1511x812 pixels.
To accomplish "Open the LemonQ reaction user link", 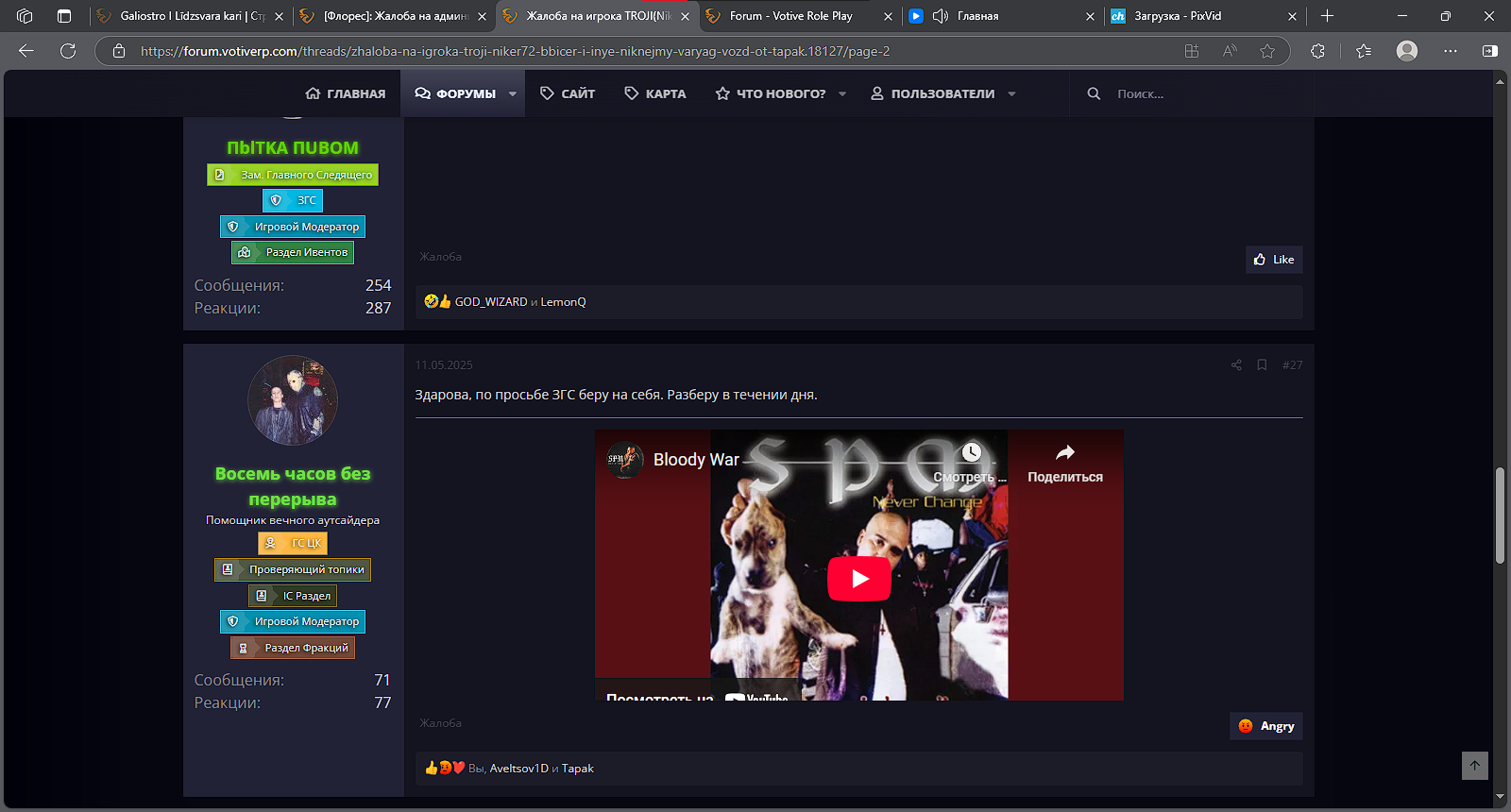I will click(x=564, y=302).
